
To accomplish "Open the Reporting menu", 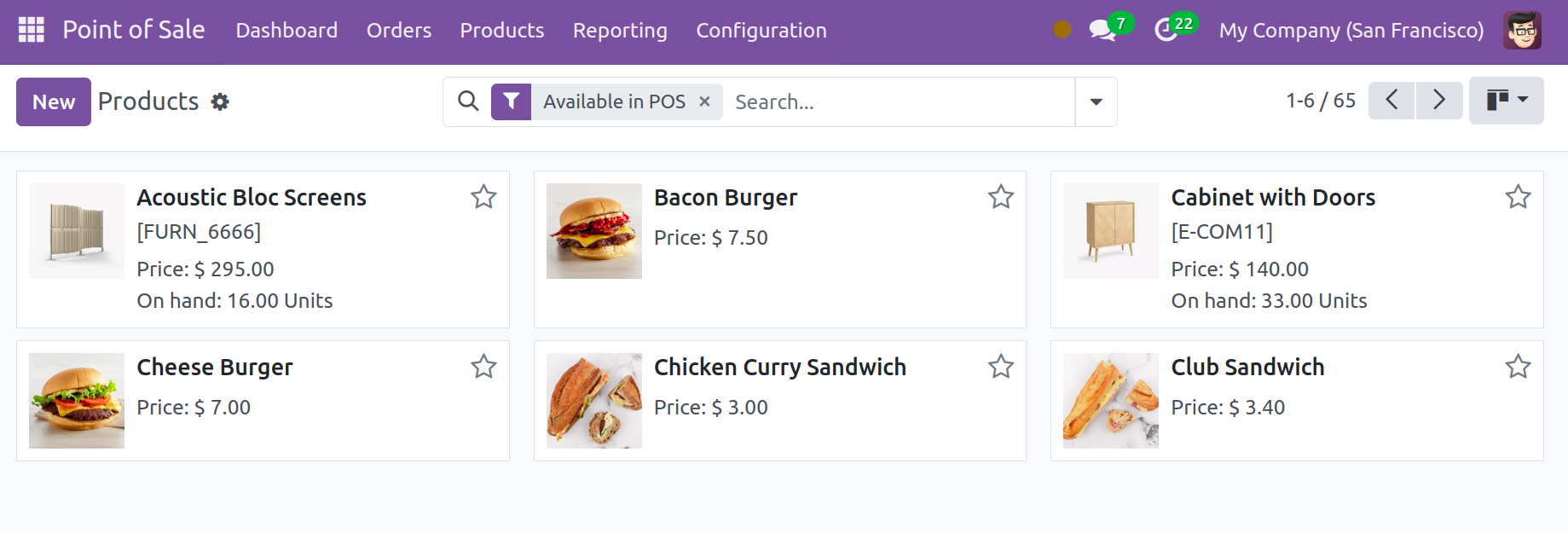I will pyautogui.click(x=620, y=31).
